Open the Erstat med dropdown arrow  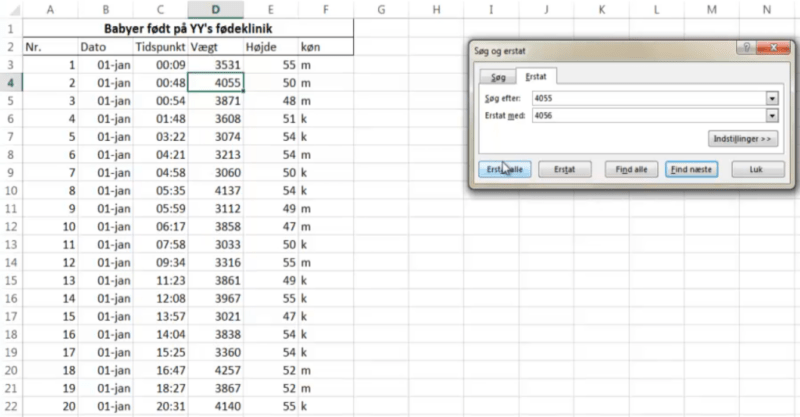tap(771, 115)
